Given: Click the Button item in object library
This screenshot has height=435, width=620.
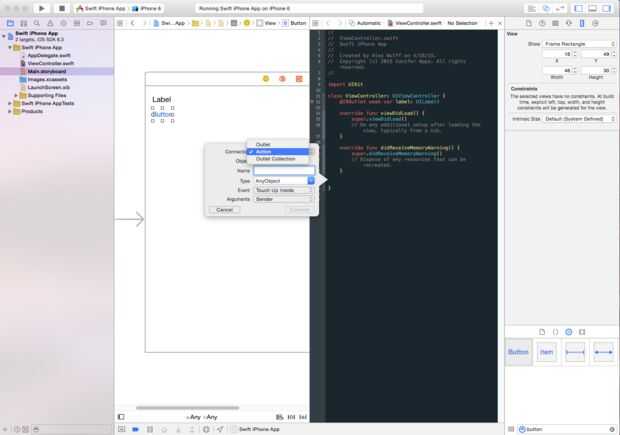Looking at the screenshot, I should coord(518,352).
